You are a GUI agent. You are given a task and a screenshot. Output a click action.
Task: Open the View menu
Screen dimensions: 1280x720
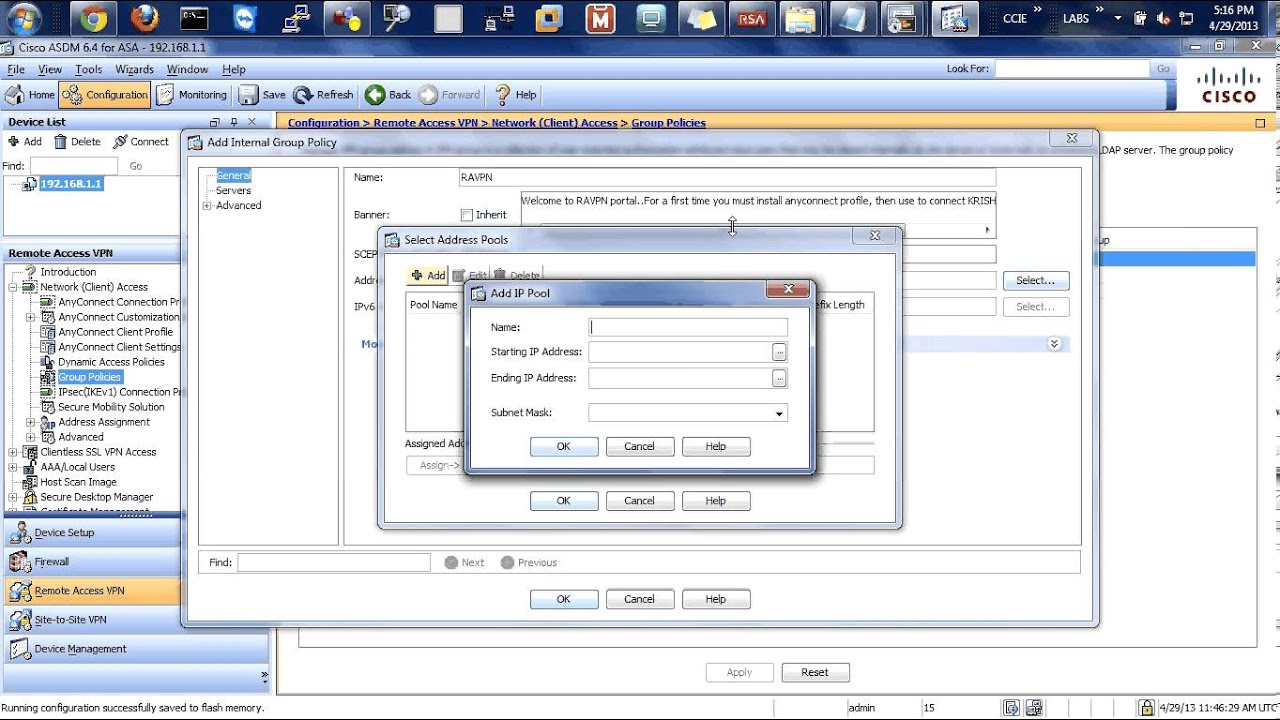[50, 70]
